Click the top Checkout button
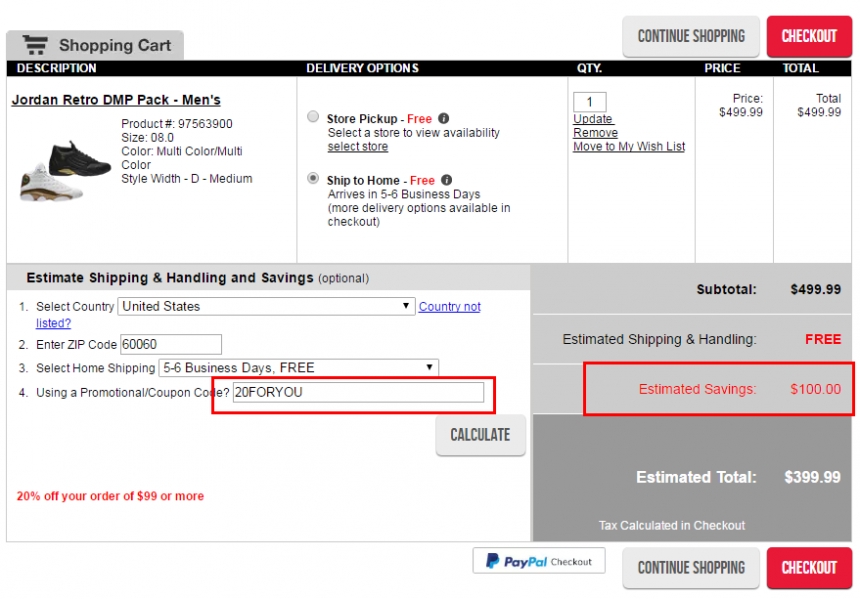The image size is (860, 599). click(809, 36)
